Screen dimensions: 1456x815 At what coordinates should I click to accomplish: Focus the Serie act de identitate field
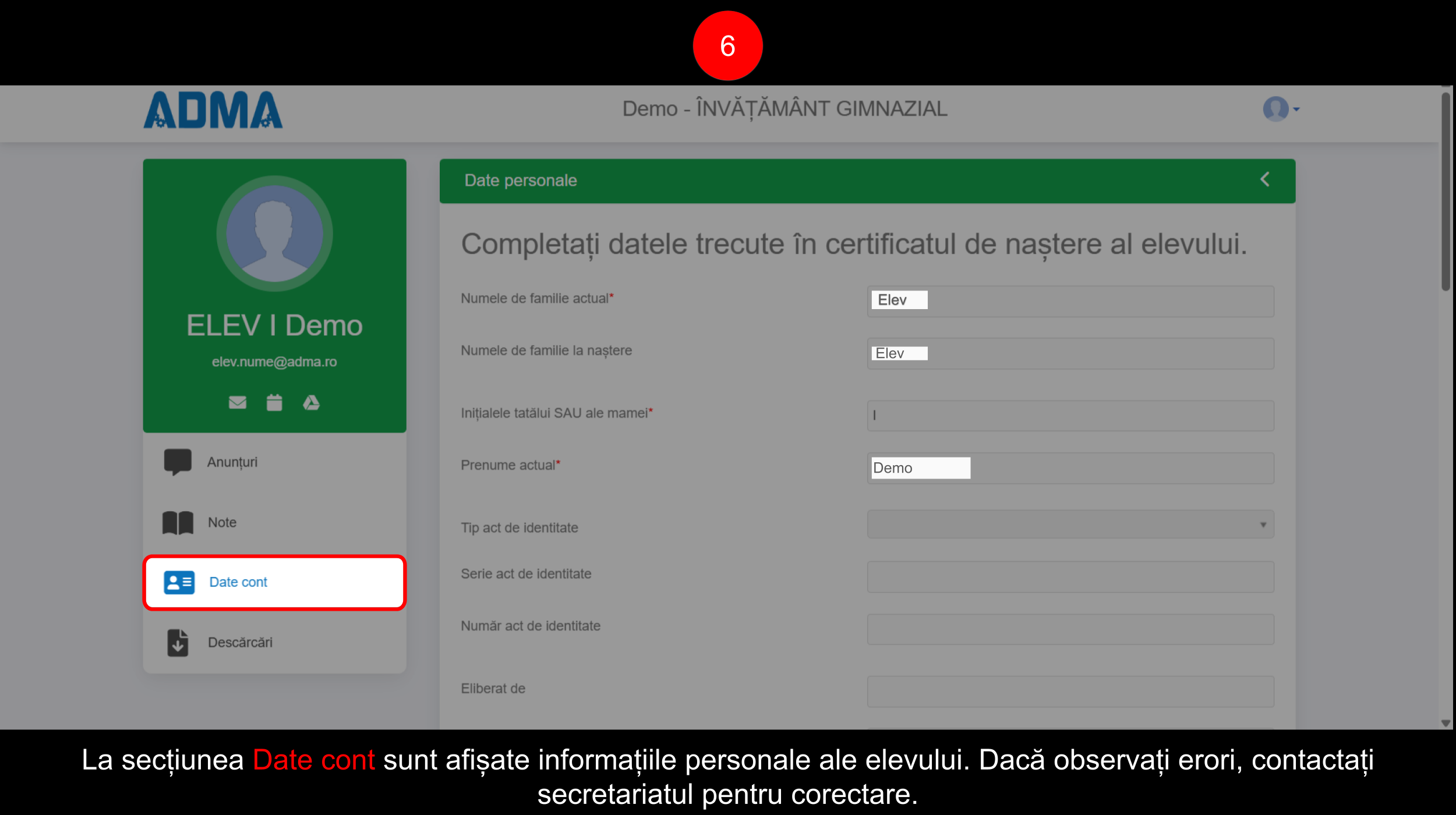click(x=1070, y=577)
